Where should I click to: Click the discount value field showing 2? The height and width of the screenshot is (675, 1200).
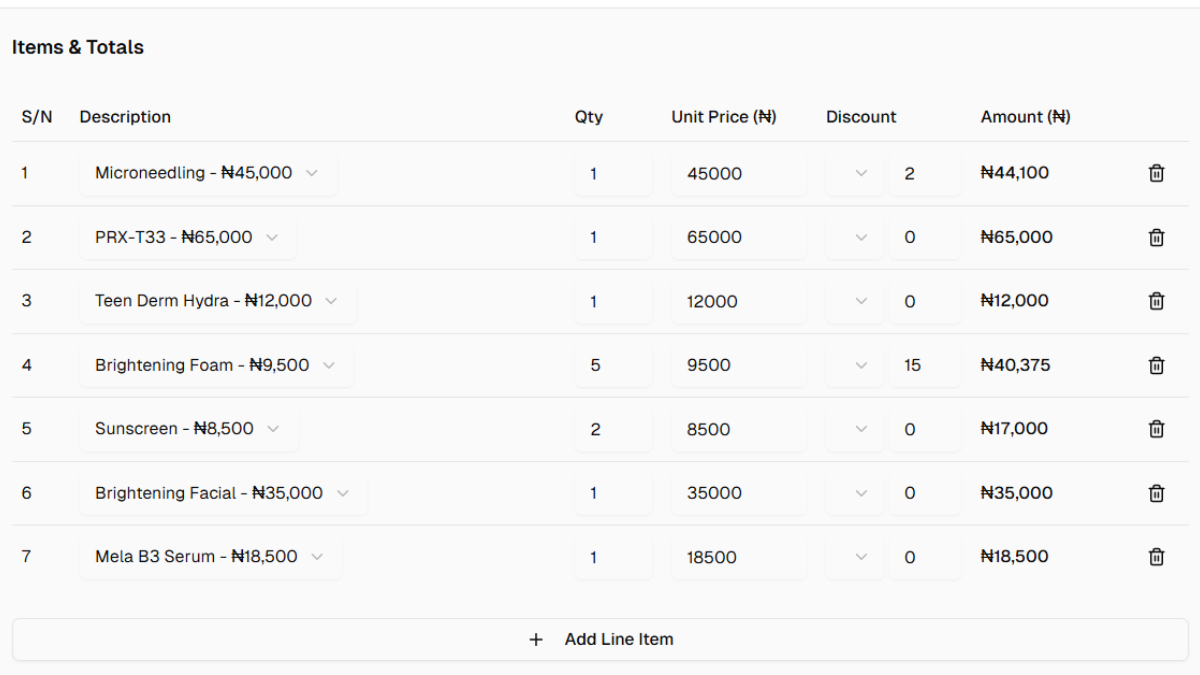pos(925,173)
